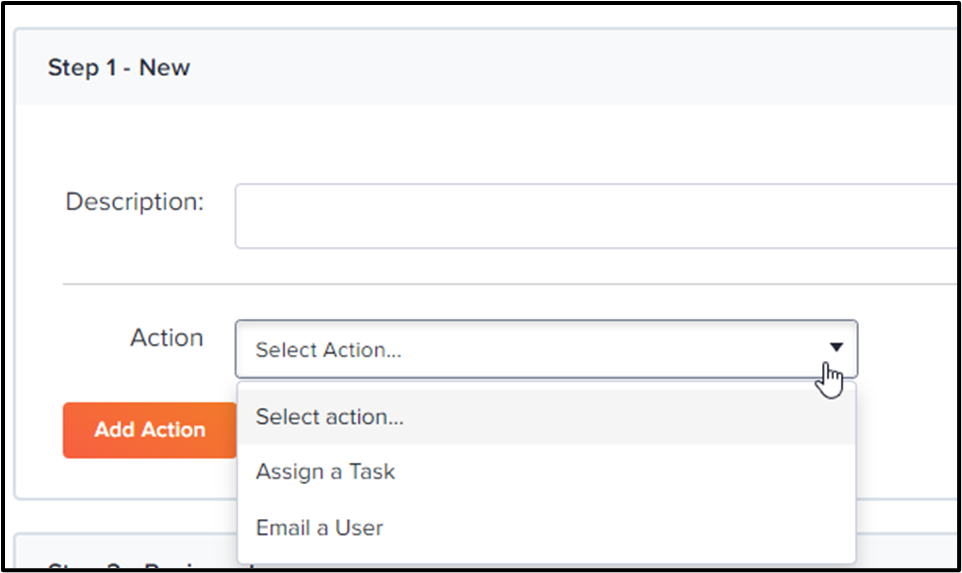Open the 'Select Action...' combo box
Viewport: 962px width, 573px height.
[x=546, y=348]
